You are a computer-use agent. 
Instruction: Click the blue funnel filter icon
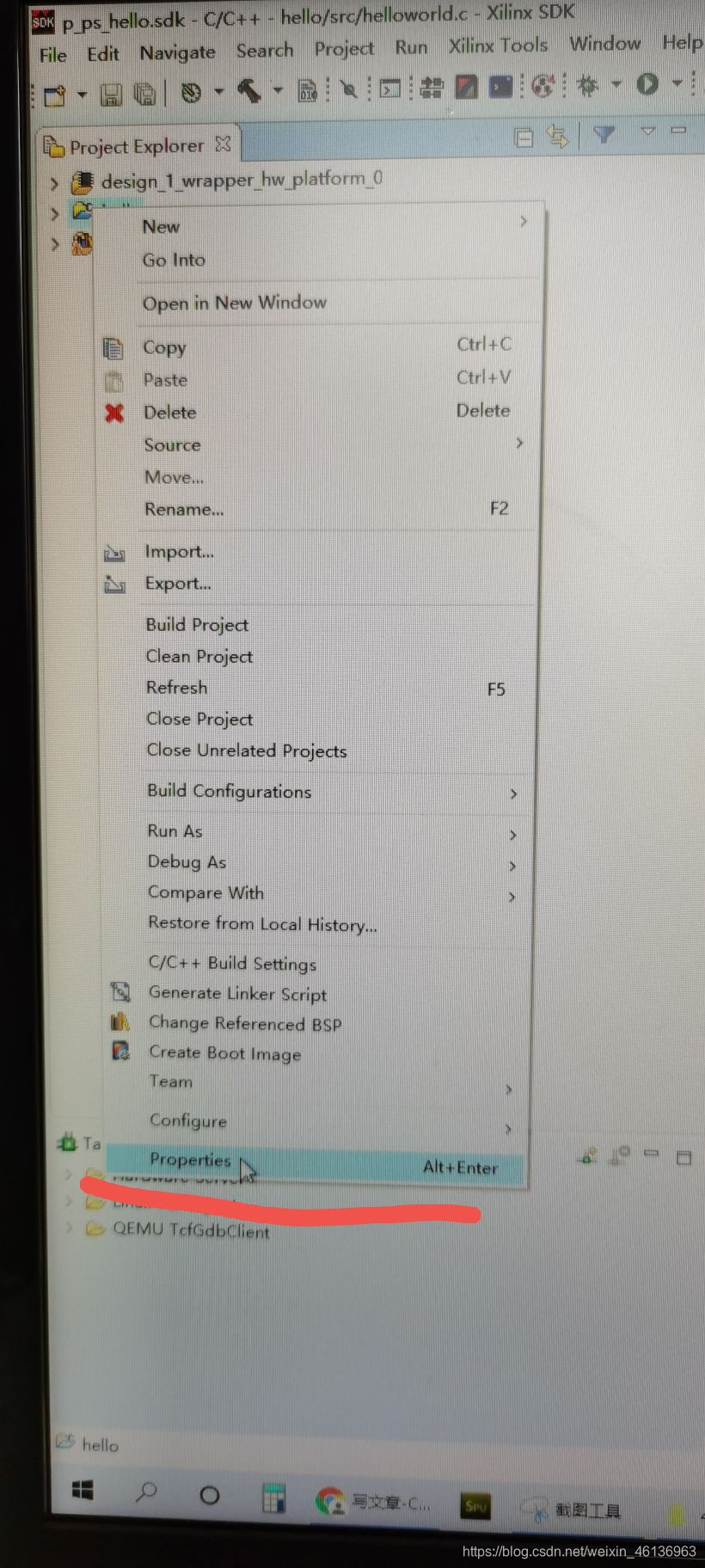[x=604, y=134]
